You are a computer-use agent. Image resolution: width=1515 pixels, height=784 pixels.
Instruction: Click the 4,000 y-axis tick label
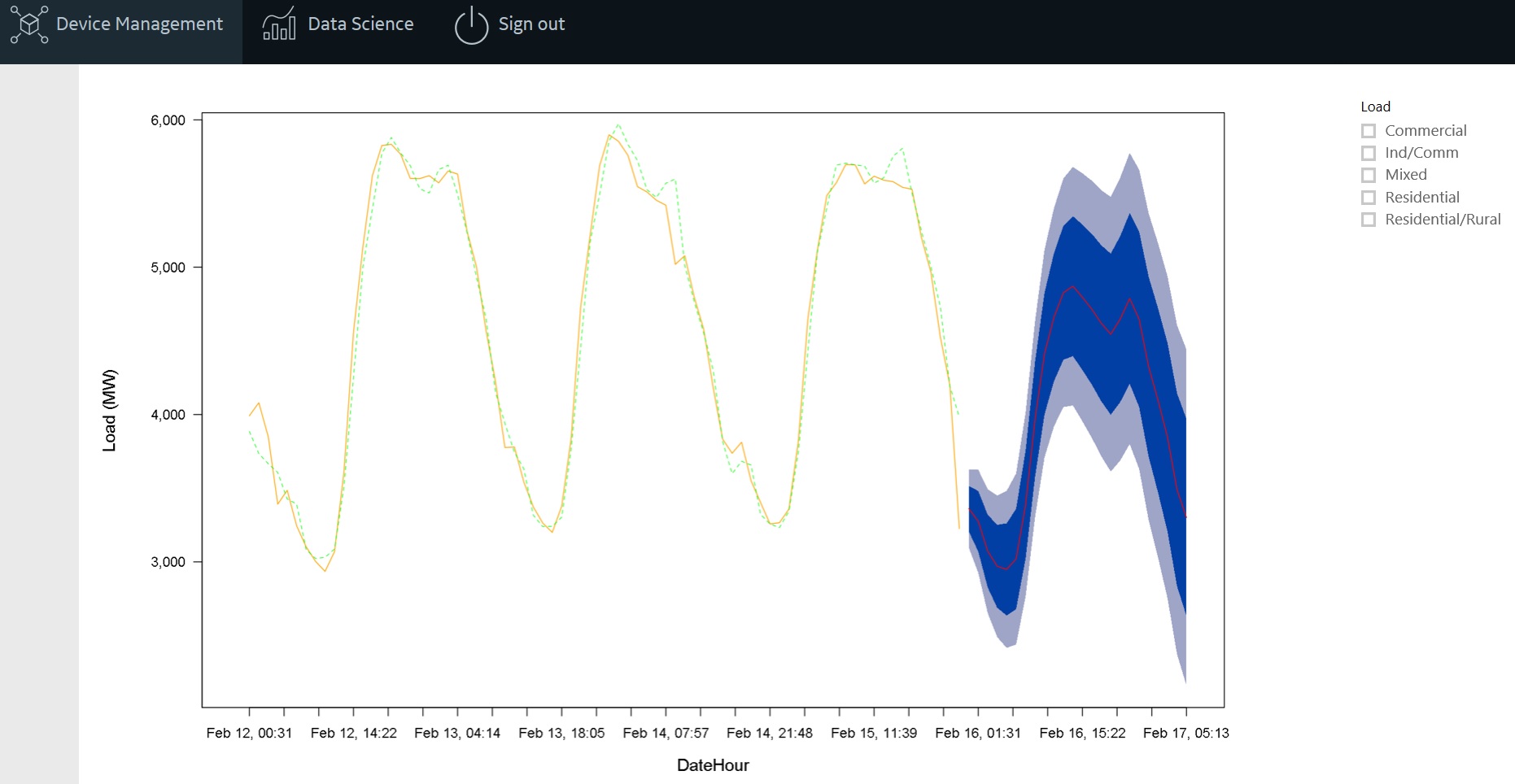[x=168, y=415]
